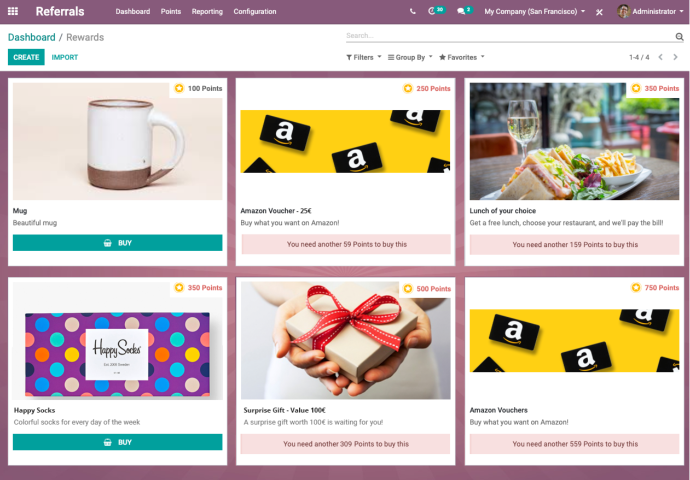Open the Points menu

click(x=171, y=11)
